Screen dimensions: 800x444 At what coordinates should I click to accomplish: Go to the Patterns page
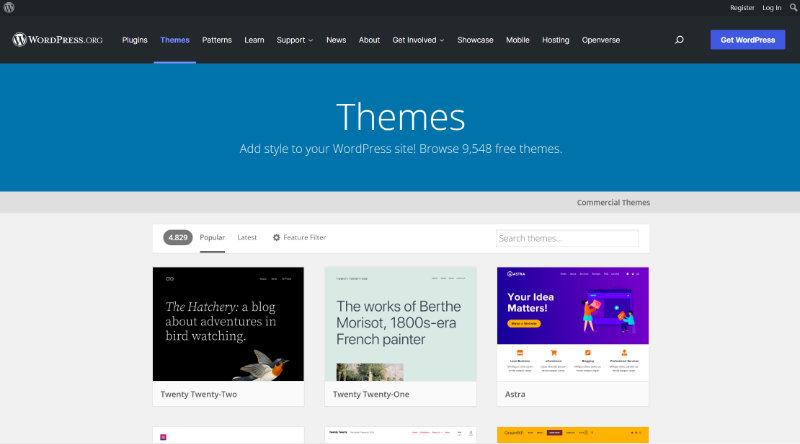click(216, 40)
